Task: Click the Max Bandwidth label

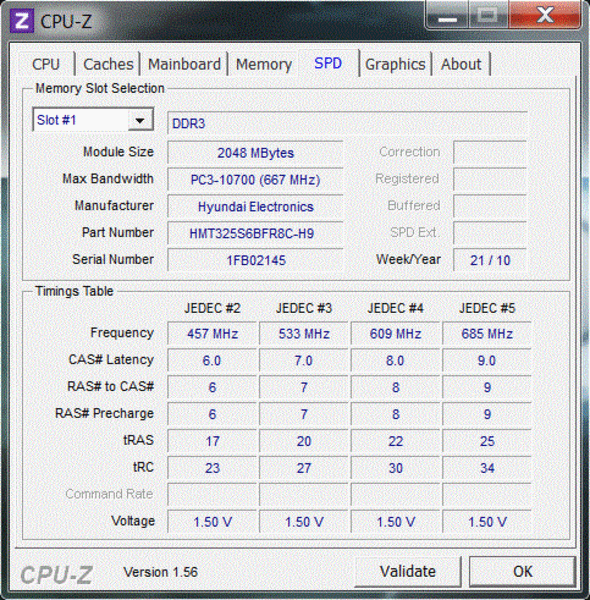Action: [108, 179]
